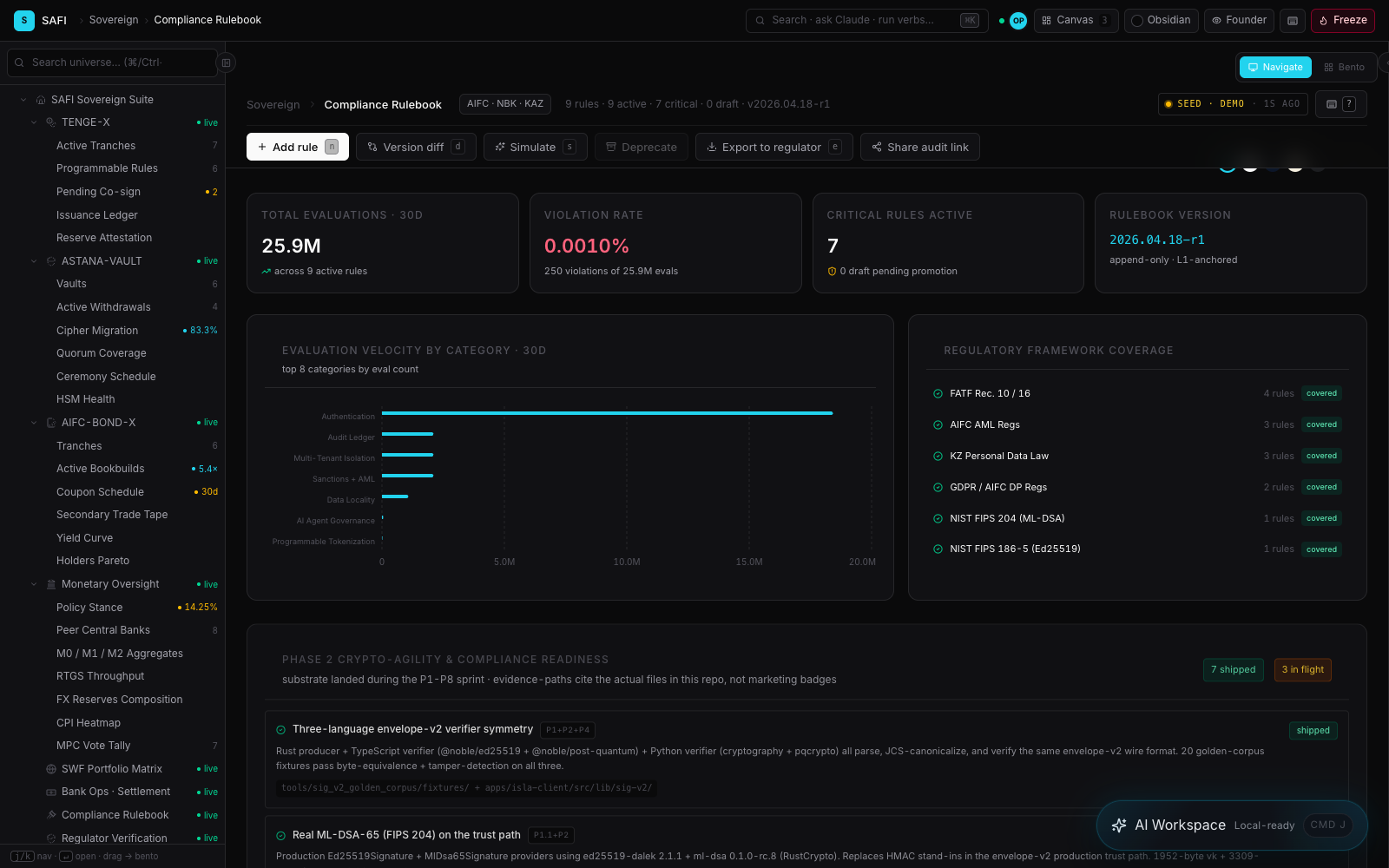1389x868 pixels.
Task: Click the Three-language envelope-v2 check icon
Action: click(280, 730)
